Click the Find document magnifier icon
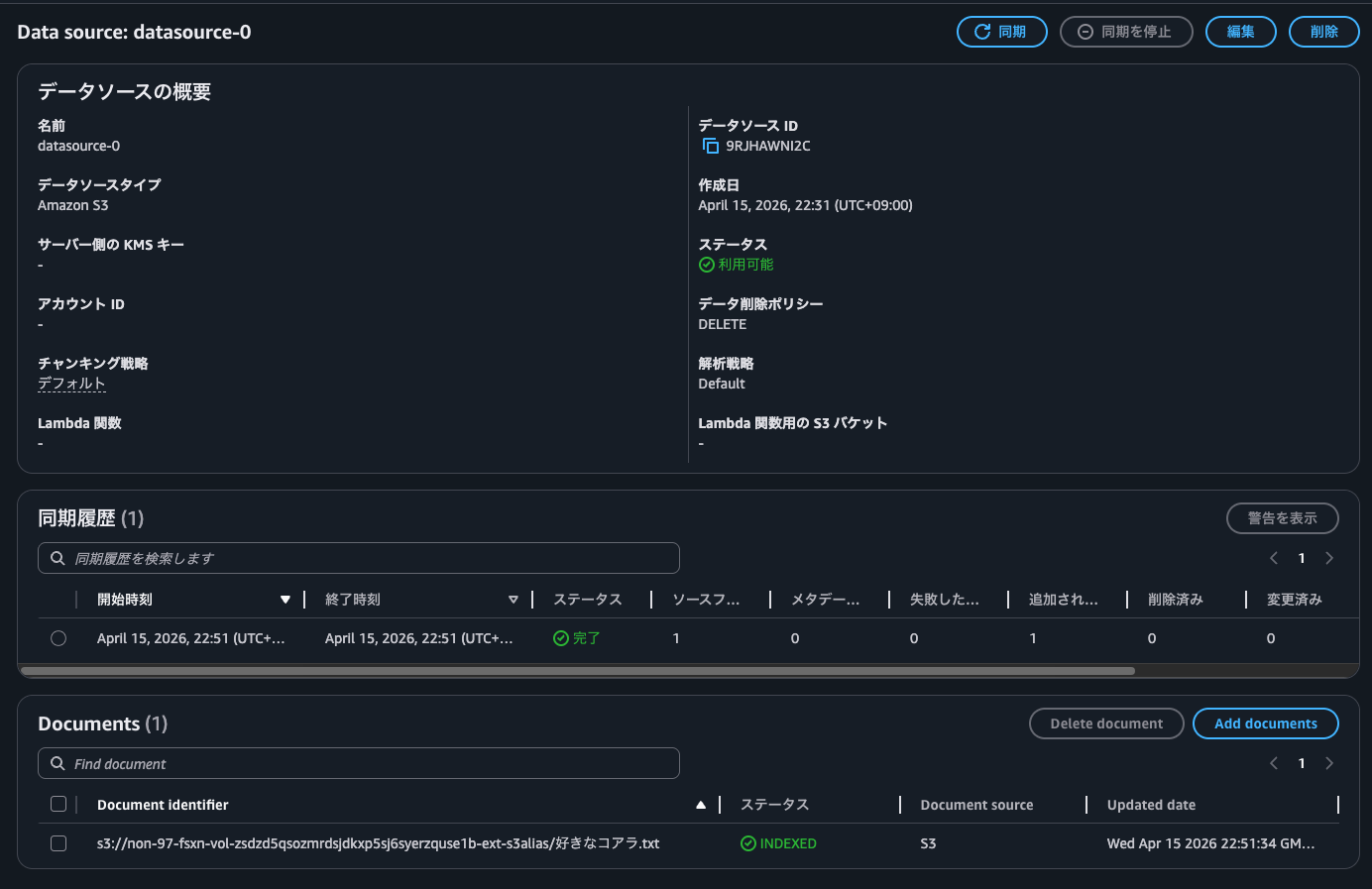 point(57,763)
